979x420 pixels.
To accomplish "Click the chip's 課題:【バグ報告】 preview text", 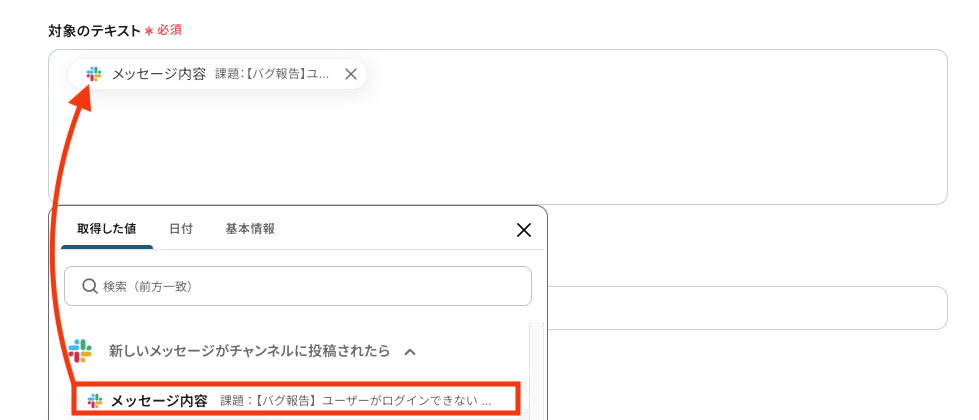I will click(x=272, y=74).
